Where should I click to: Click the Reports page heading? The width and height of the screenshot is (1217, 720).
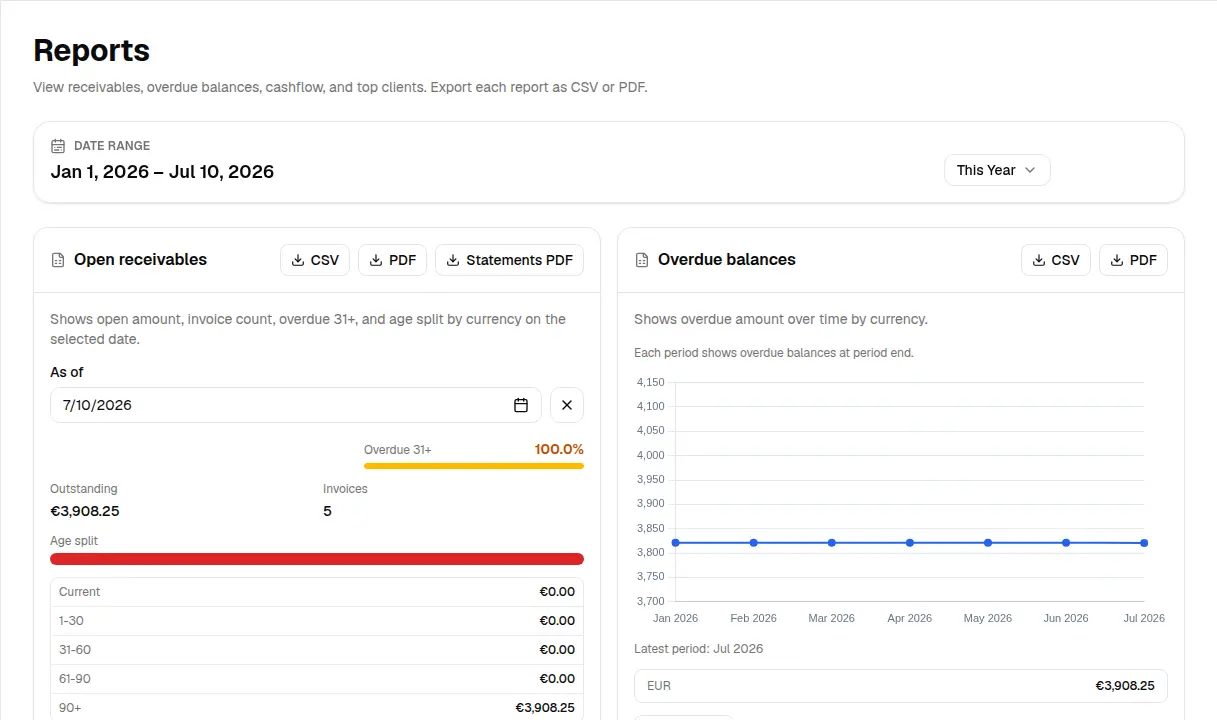(x=92, y=50)
